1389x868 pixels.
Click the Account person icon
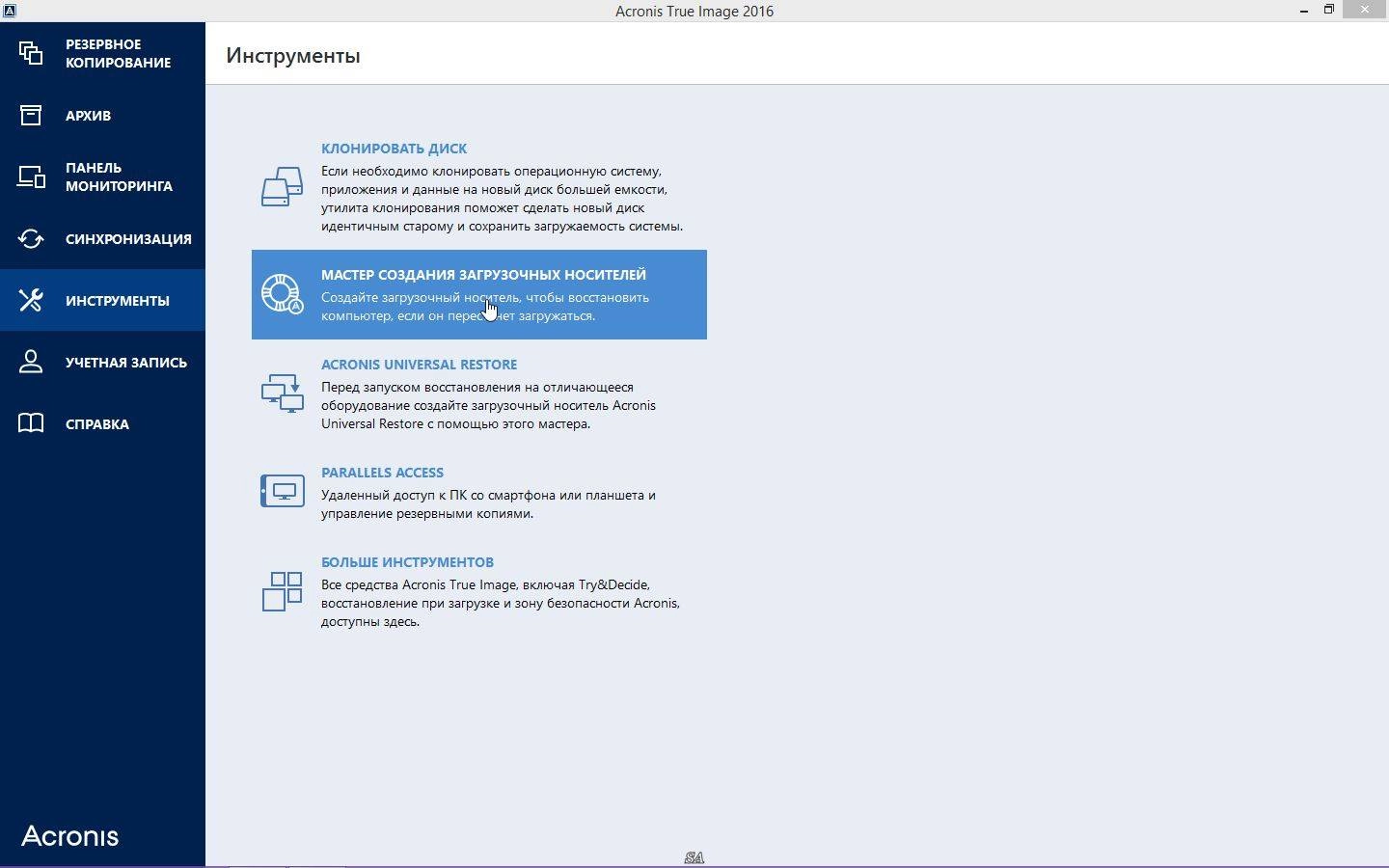(31, 362)
